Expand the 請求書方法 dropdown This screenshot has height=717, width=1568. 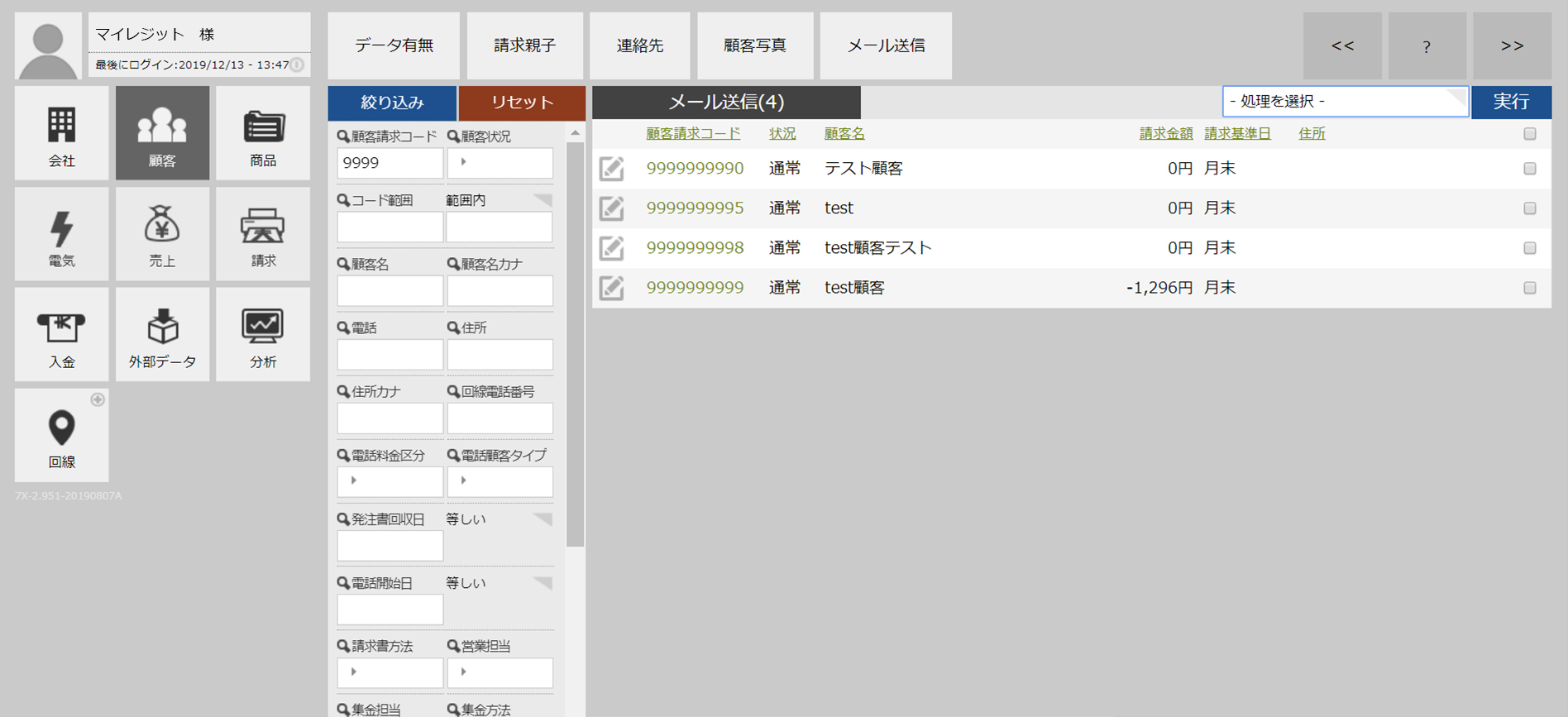coord(390,673)
